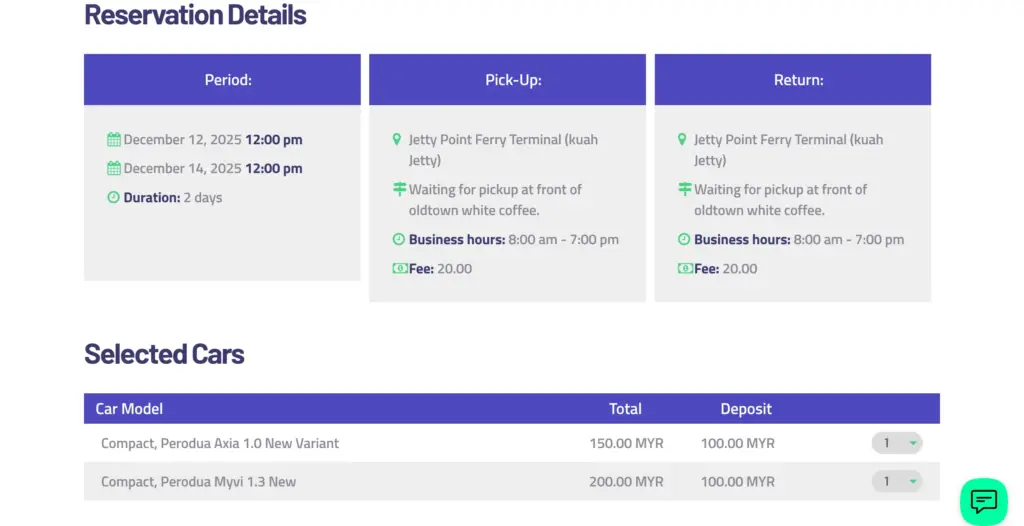Click the Return location pin icon
Viewport: 1024px width, 526px height.
[682, 140]
